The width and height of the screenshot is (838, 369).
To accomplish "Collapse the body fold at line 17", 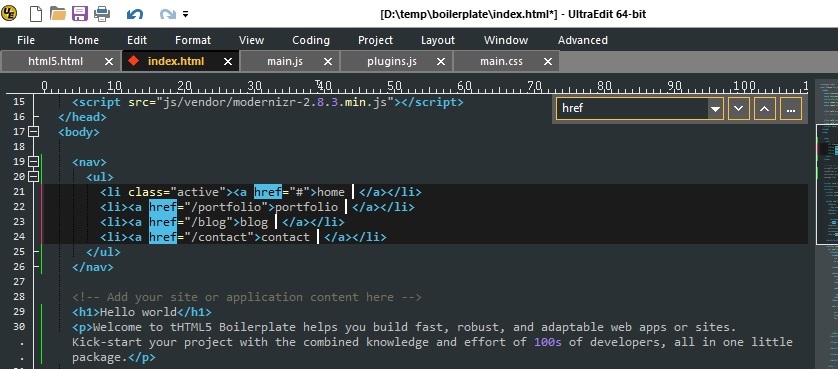I will pos(33,132).
